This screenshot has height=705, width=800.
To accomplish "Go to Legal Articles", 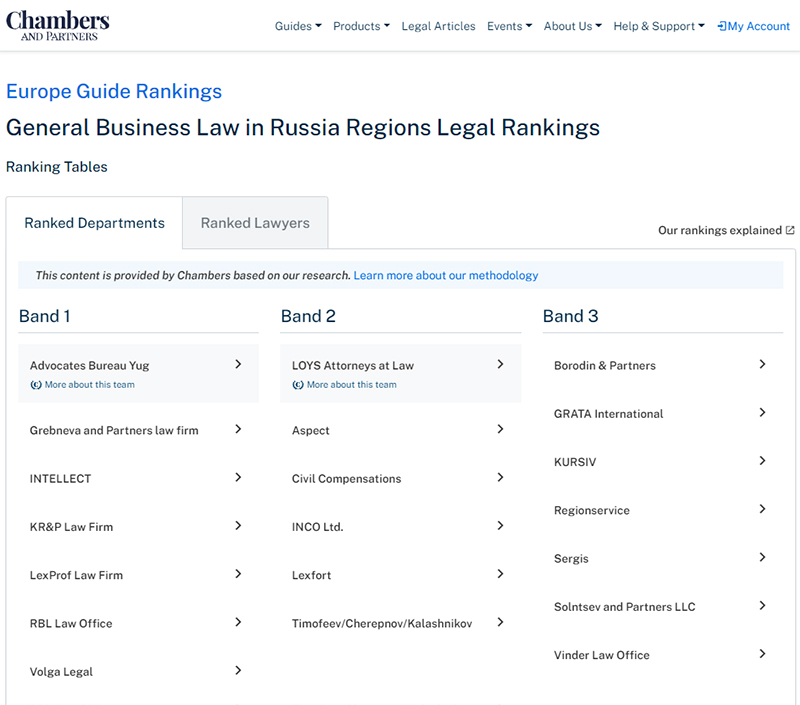I will point(438,26).
